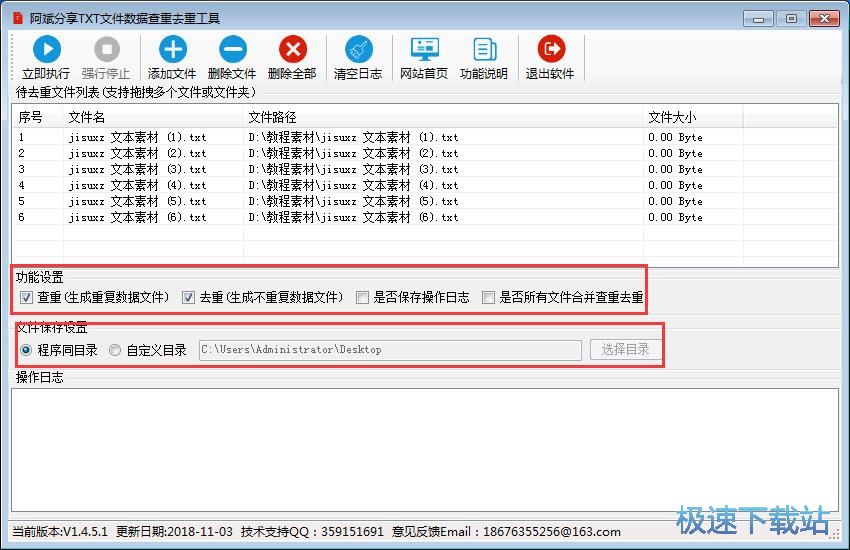Screen dimensions: 850x550
Task: Uncheck the 去重 deduplicate checkbox
Action: 188,297
